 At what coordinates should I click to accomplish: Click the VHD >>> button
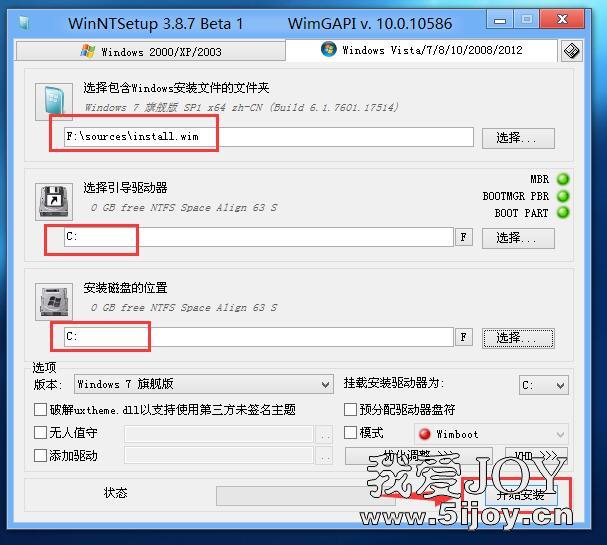pos(537,456)
